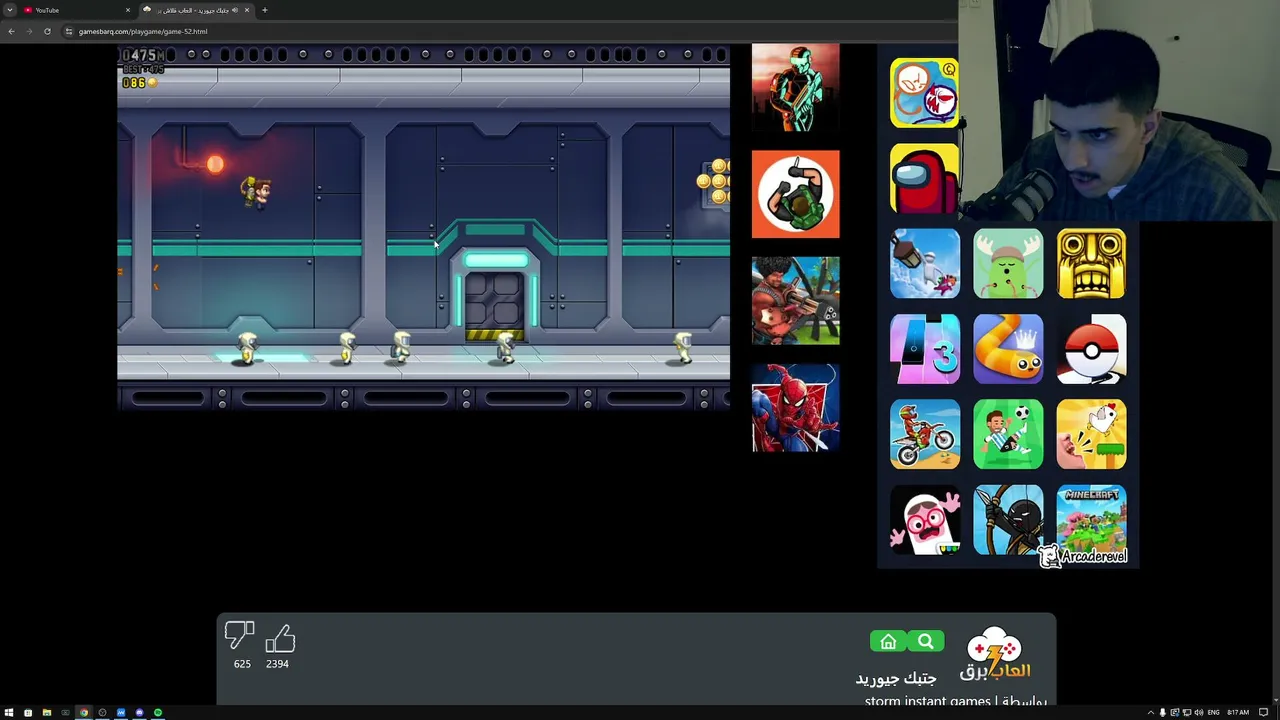Screen dimensions: 1280x720
Task: Go forward to the next page
Action: pos(29,31)
